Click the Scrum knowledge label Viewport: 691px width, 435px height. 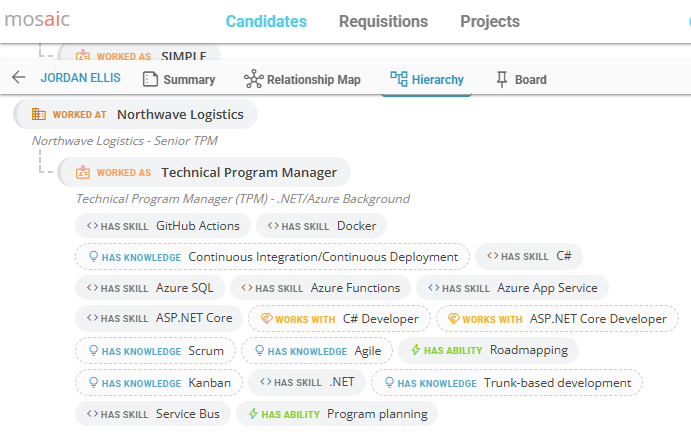206,351
